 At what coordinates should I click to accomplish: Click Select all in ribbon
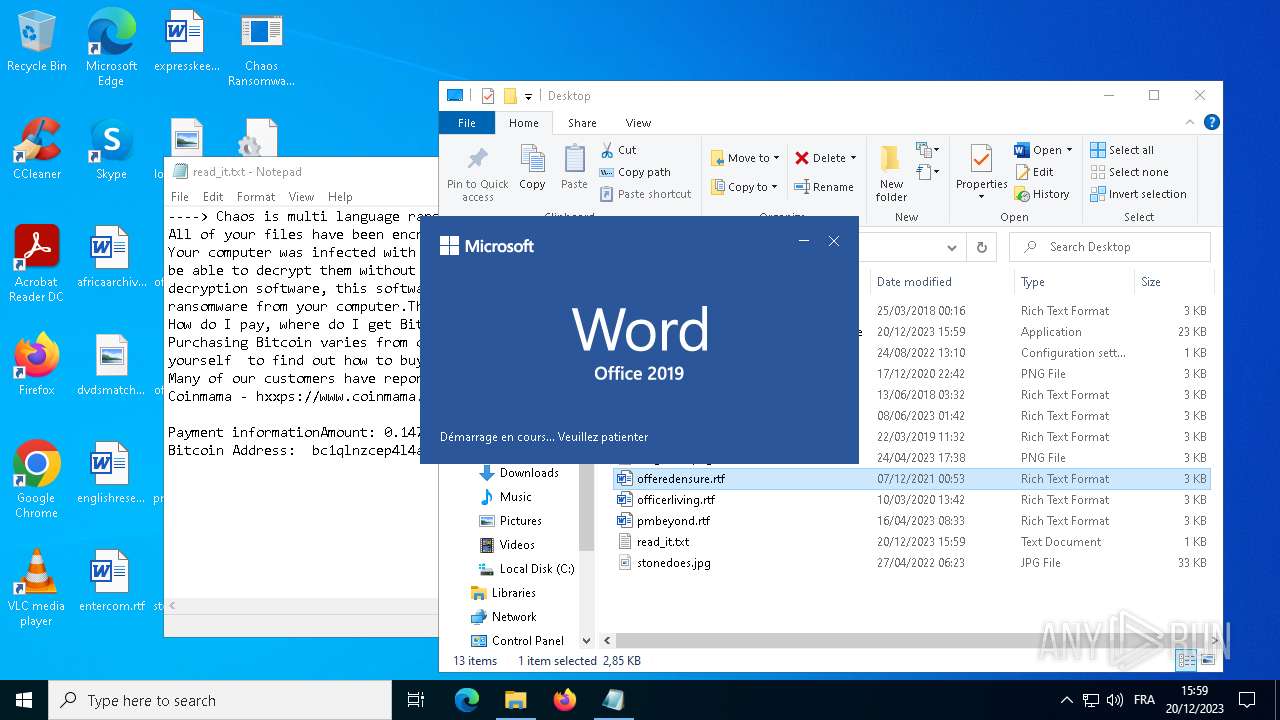coord(1122,150)
